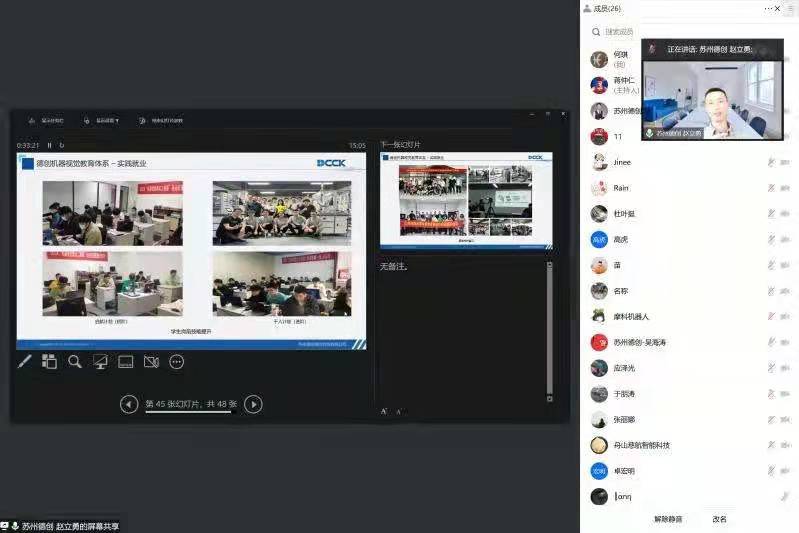The width and height of the screenshot is (799, 533).
Task: Toggle microphone icon for member Jinee
Action: pyautogui.click(x=771, y=162)
